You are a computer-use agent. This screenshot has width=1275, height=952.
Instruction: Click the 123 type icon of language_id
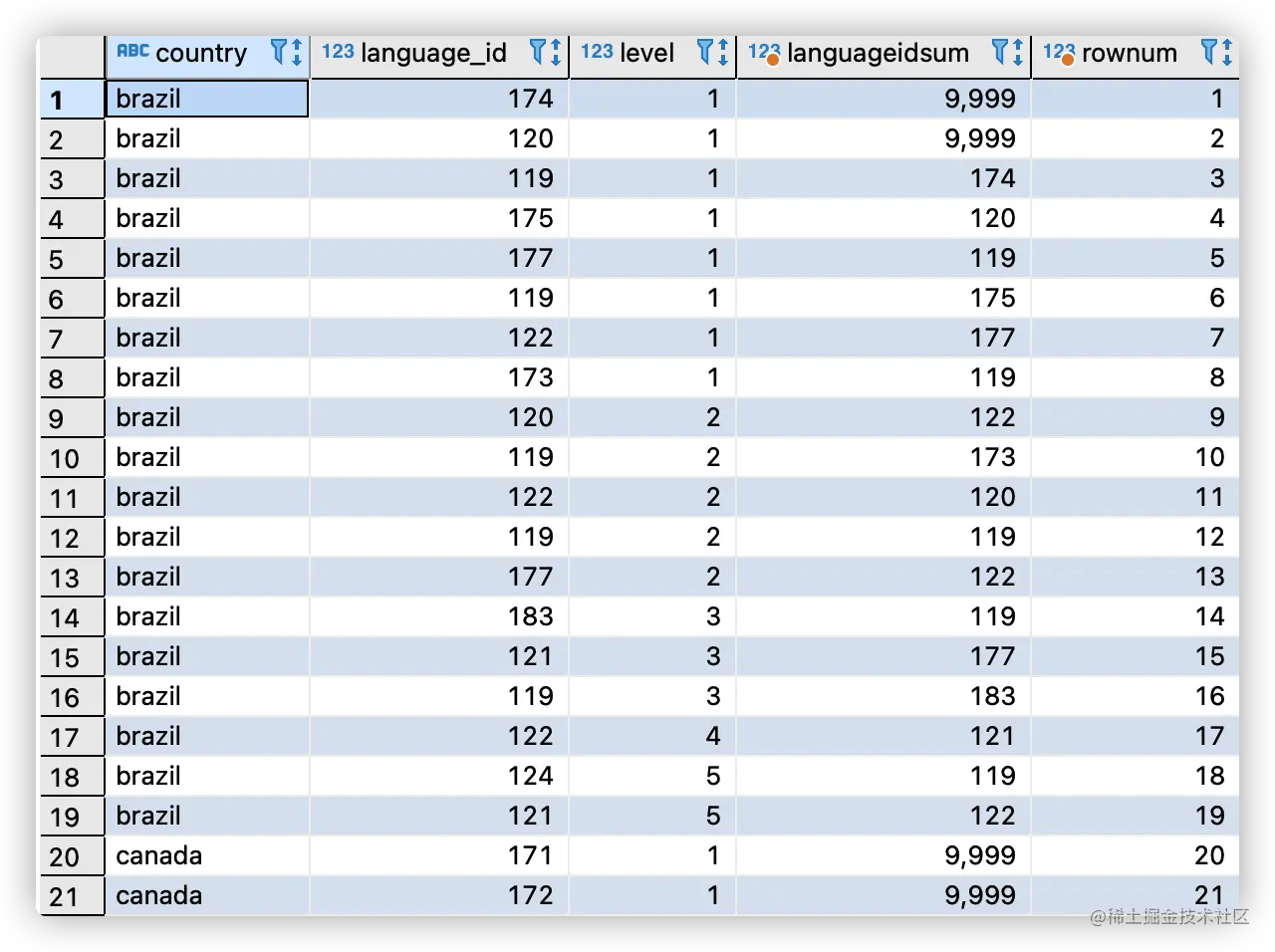338,52
